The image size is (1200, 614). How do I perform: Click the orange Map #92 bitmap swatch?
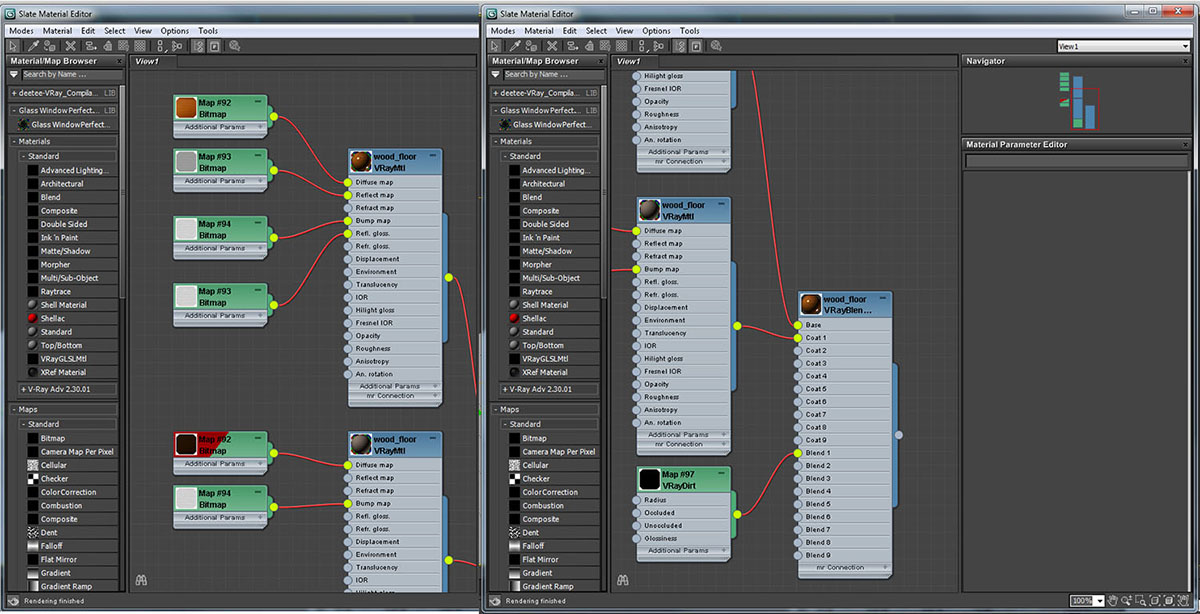pos(185,108)
